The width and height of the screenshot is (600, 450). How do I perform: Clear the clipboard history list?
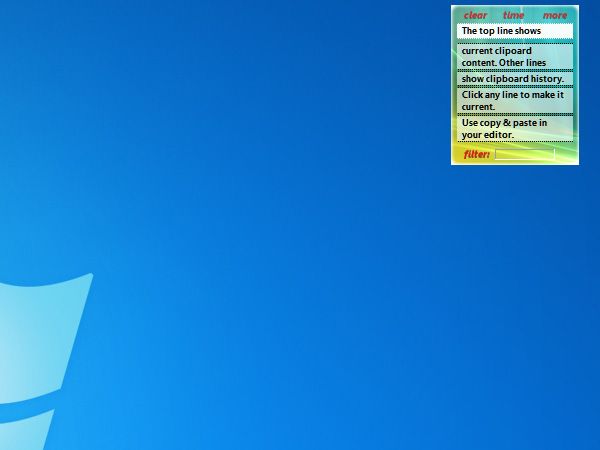475,15
